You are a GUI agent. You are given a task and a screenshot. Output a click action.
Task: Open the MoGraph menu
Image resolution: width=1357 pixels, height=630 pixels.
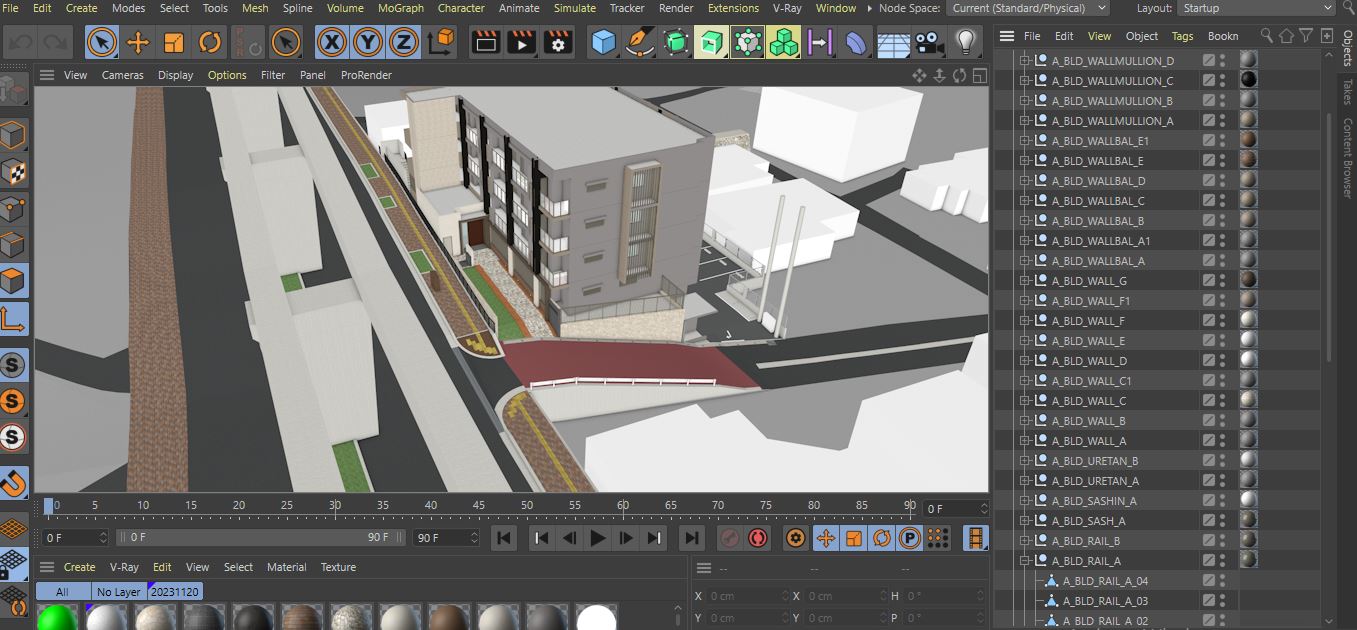click(x=399, y=8)
